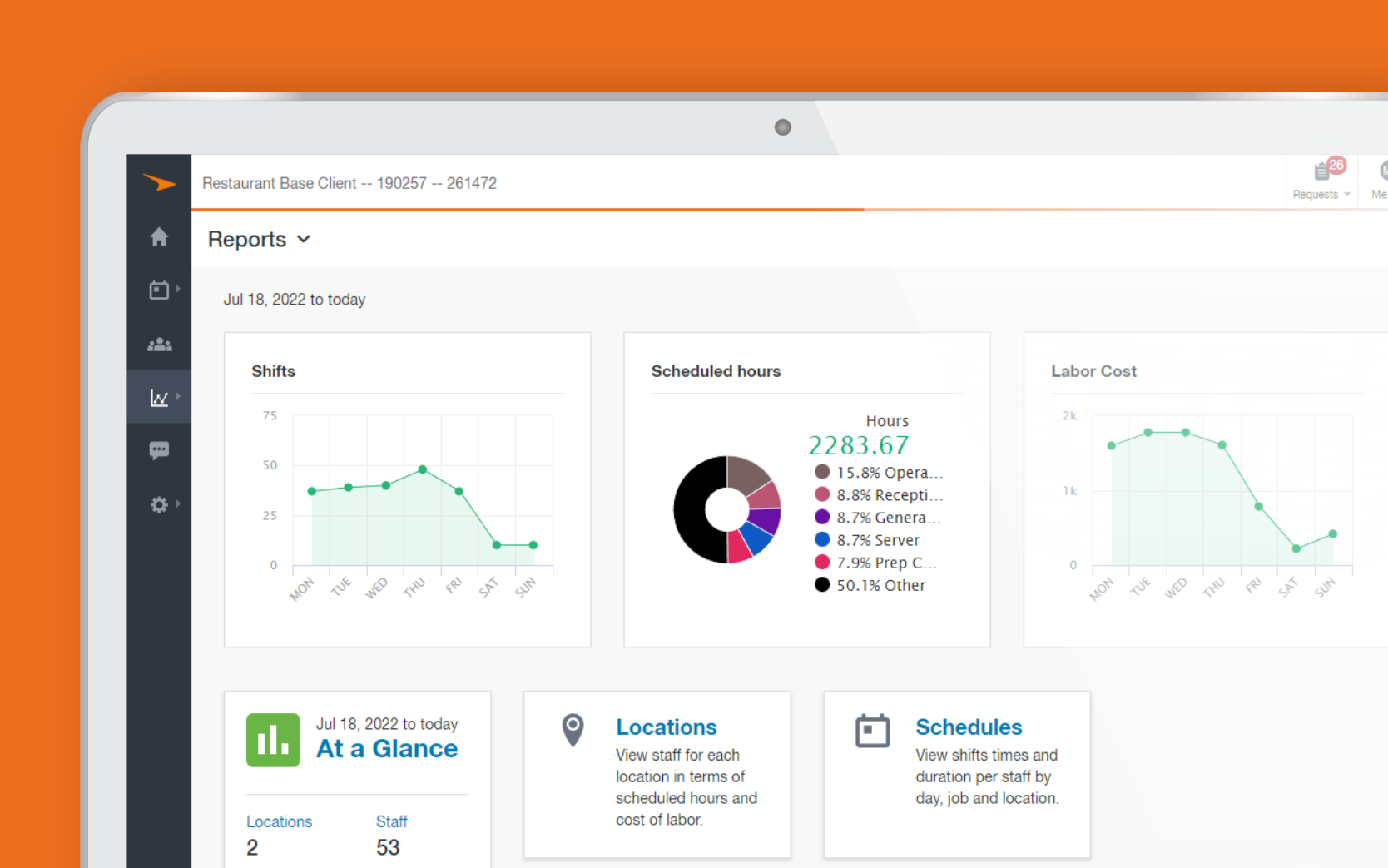Click the Shifts card title
The image size is (1388, 868).
tap(274, 371)
